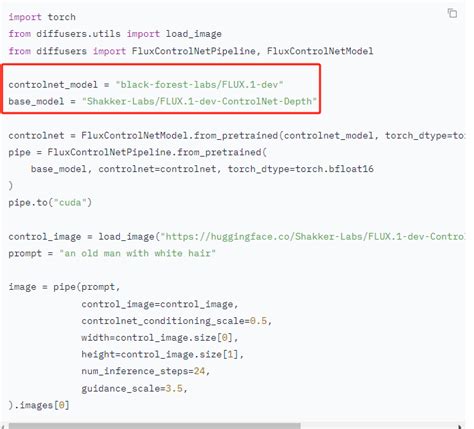Click the ").images[0]" line
This screenshot has width=474, height=429.
pyautogui.click(x=39, y=405)
